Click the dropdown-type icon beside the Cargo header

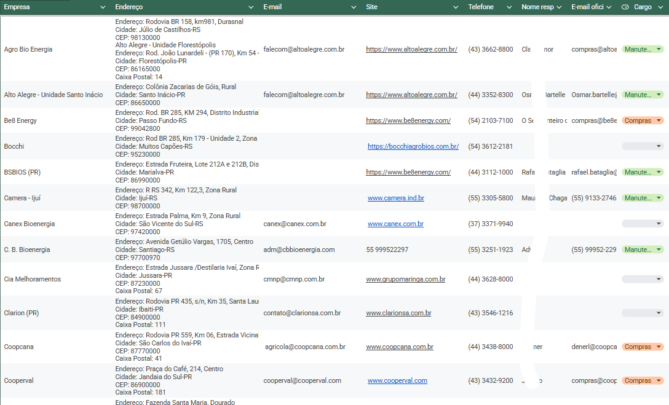625,6
